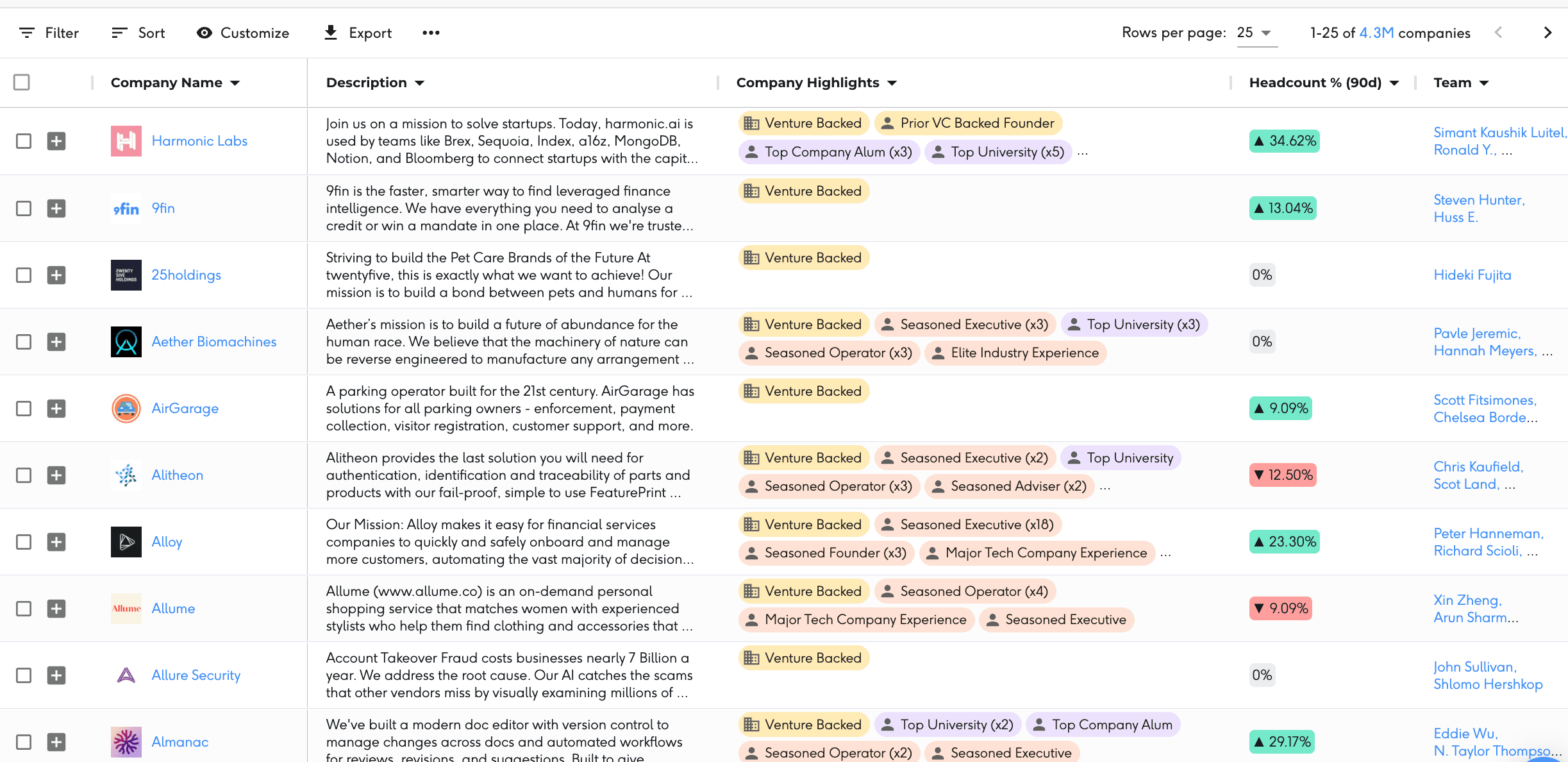Screen dimensions: 1568x762
Task: Check the 9fin row checkbox
Action: [24, 208]
